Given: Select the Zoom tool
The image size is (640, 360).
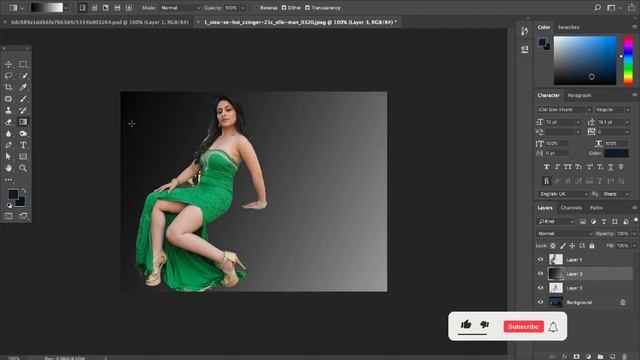Looking at the screenshot, I should pos(23,168).
